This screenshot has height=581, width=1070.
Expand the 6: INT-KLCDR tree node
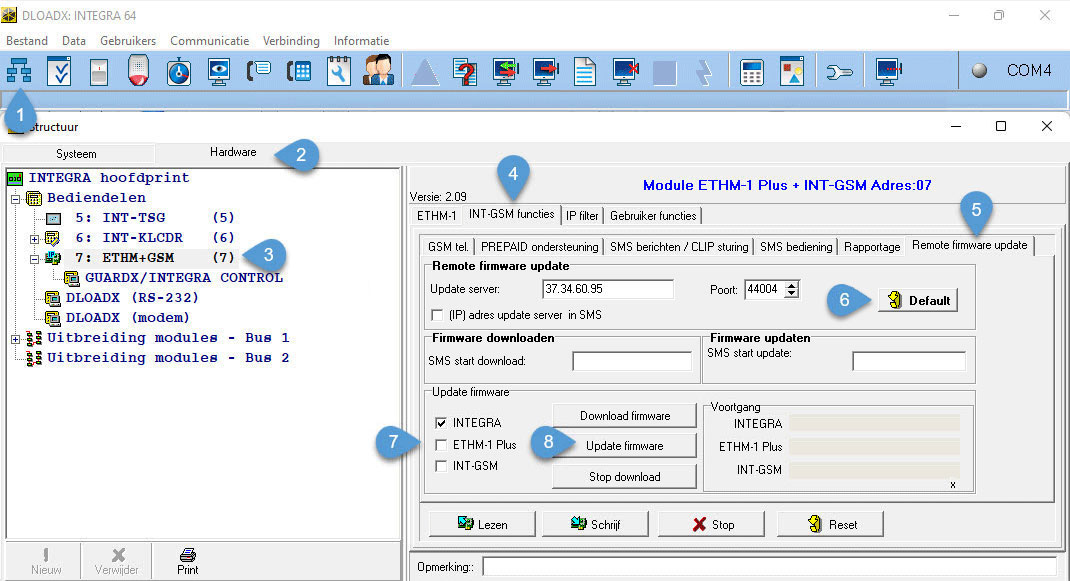click(x=34, y=239)
